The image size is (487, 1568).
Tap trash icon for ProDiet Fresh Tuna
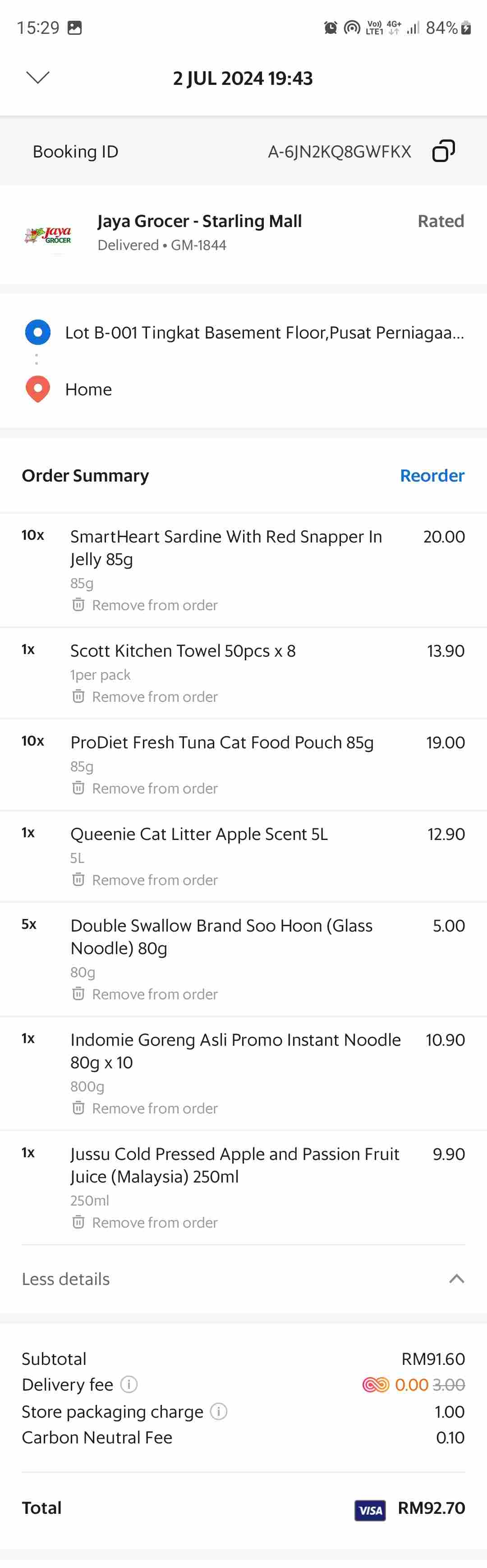(x=78, y=788)
